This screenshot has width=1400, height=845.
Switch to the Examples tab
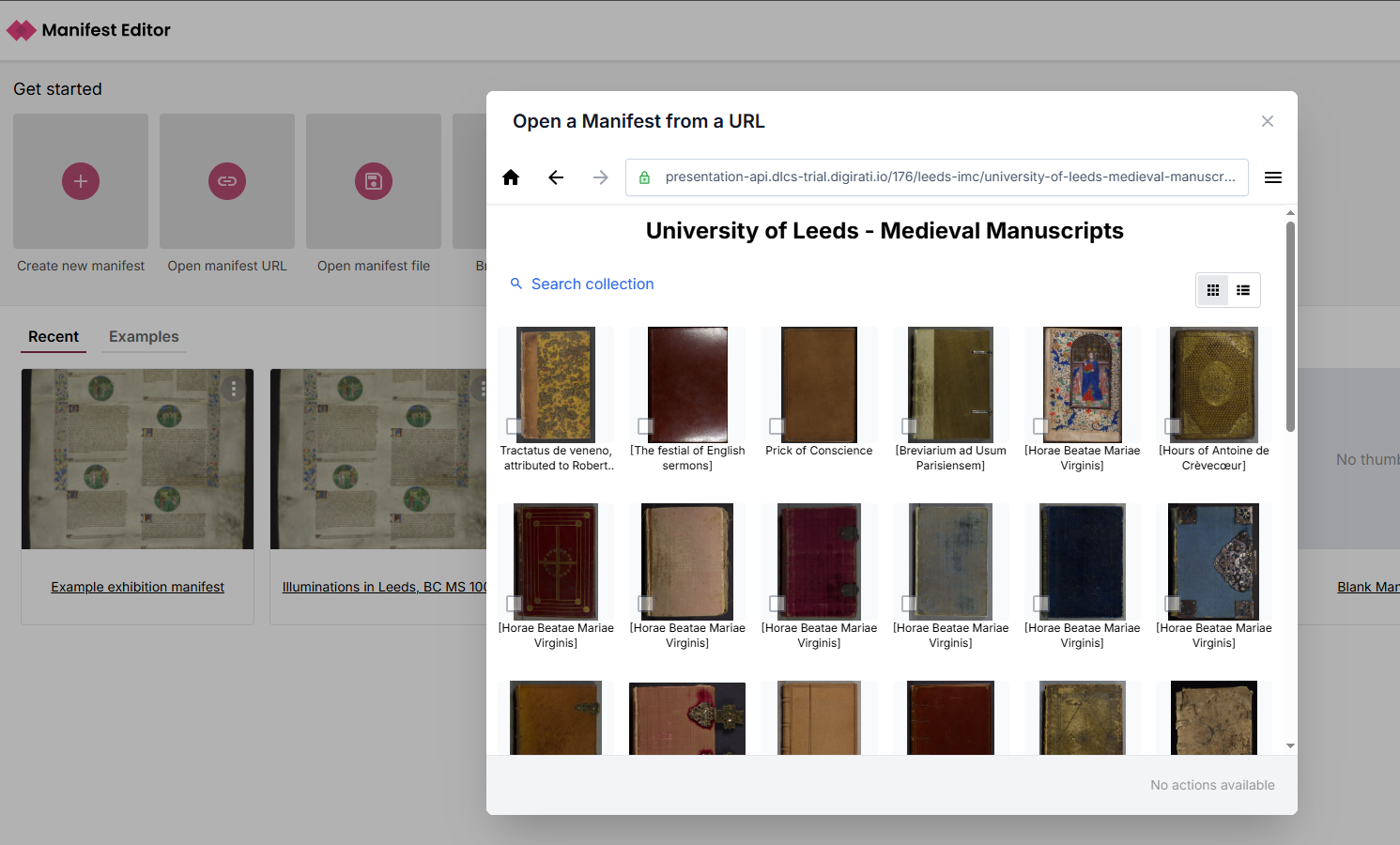[144, 336]
